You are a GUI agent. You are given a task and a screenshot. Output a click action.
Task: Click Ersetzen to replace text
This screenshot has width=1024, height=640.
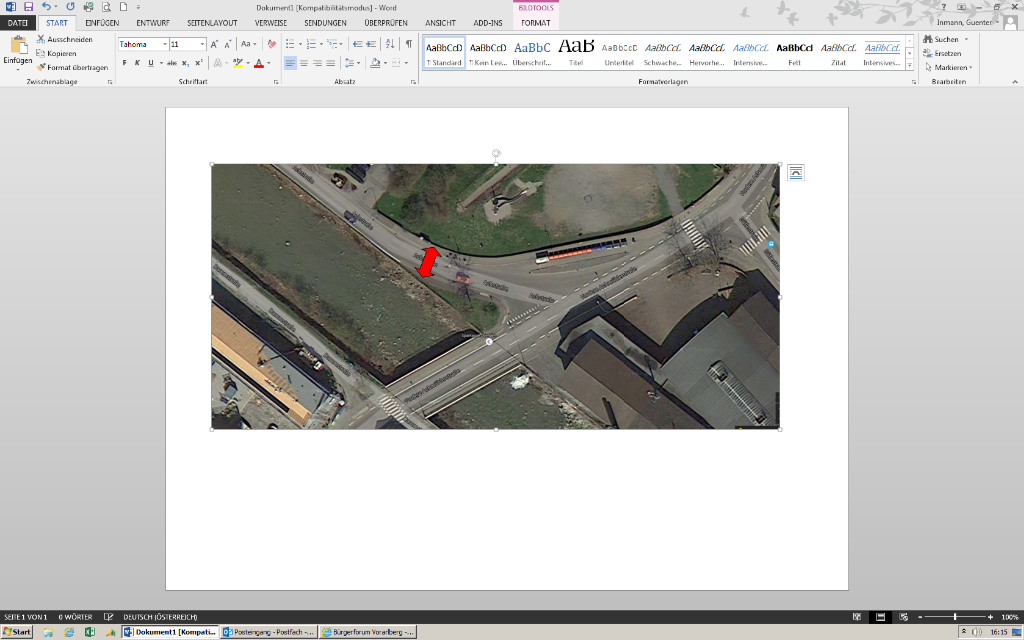point(942,54)
